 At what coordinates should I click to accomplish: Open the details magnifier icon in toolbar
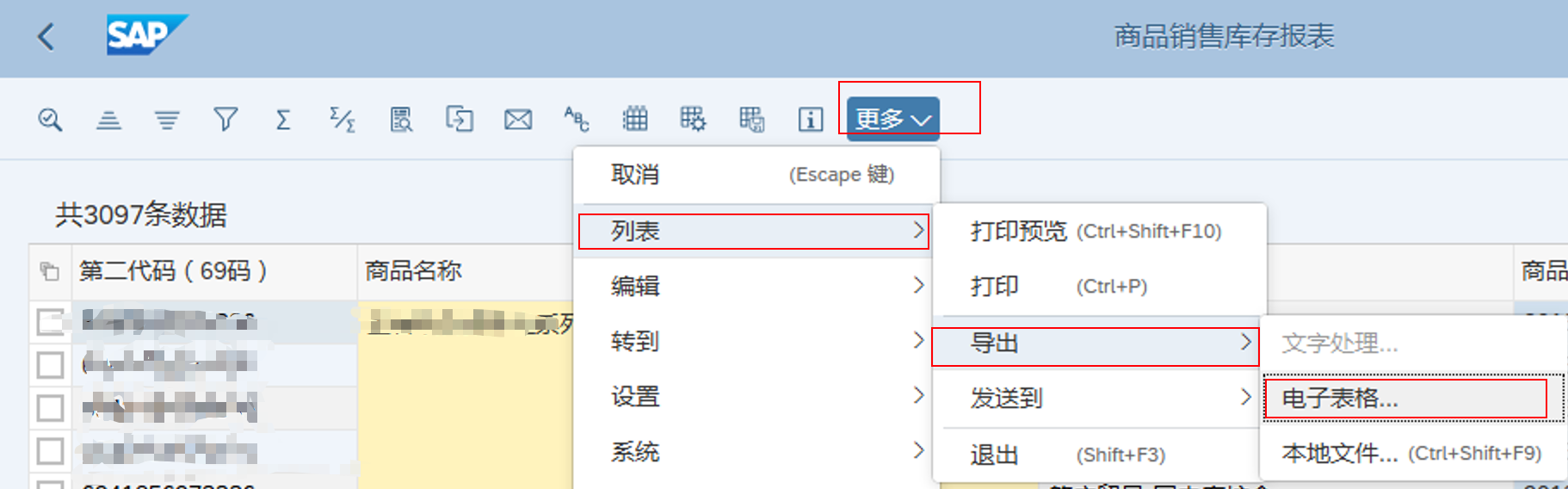pyautogui.click(x=50, y=119)
